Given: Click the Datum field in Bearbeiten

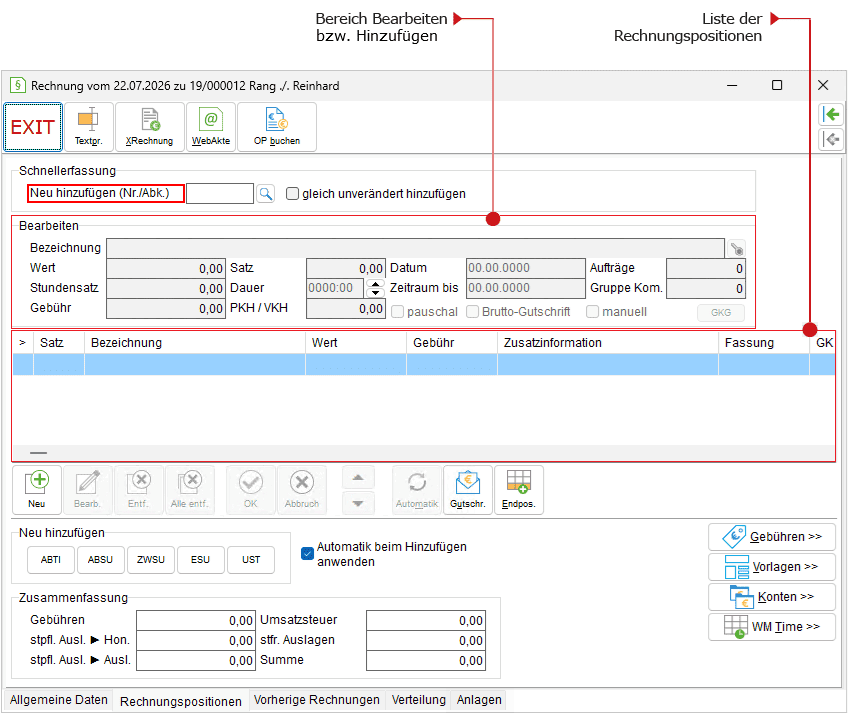Looking at the screenshot, I should click(x=526, y=268).
